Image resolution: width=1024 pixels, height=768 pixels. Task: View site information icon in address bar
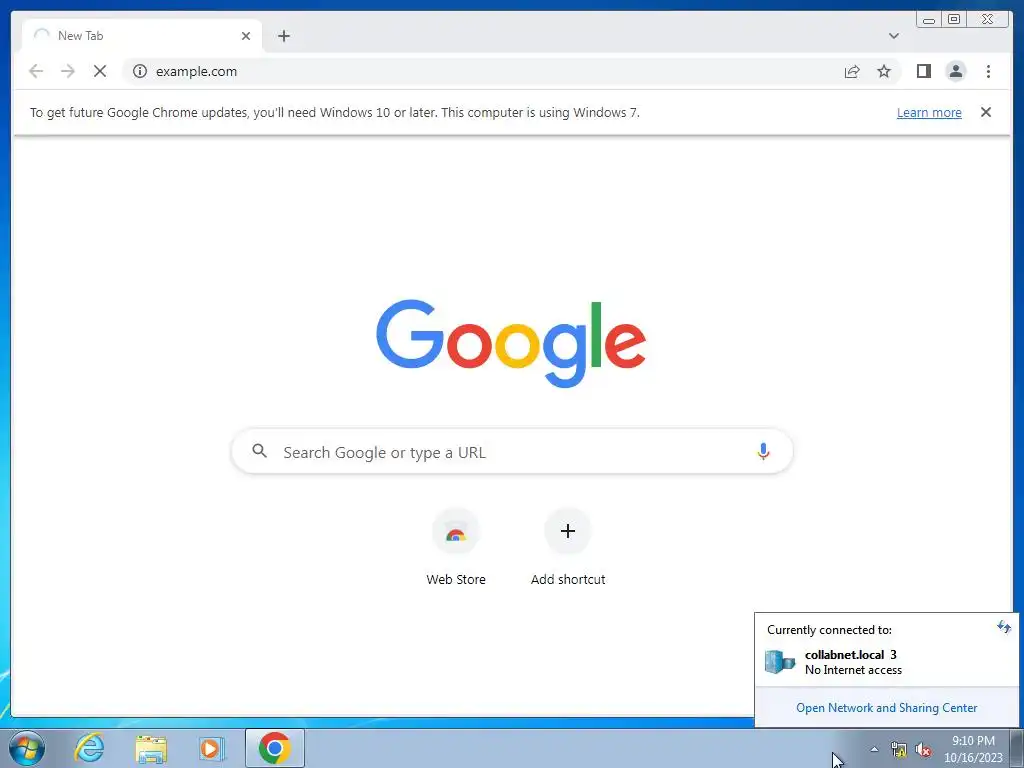click(x=140, y=71)
